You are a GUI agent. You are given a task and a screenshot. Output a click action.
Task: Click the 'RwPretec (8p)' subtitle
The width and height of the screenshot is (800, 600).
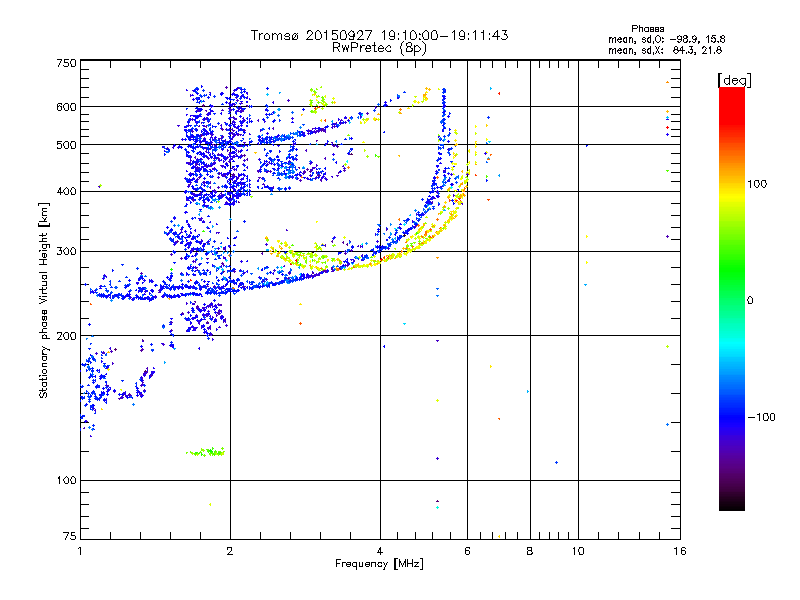click(x=379, y=48)
